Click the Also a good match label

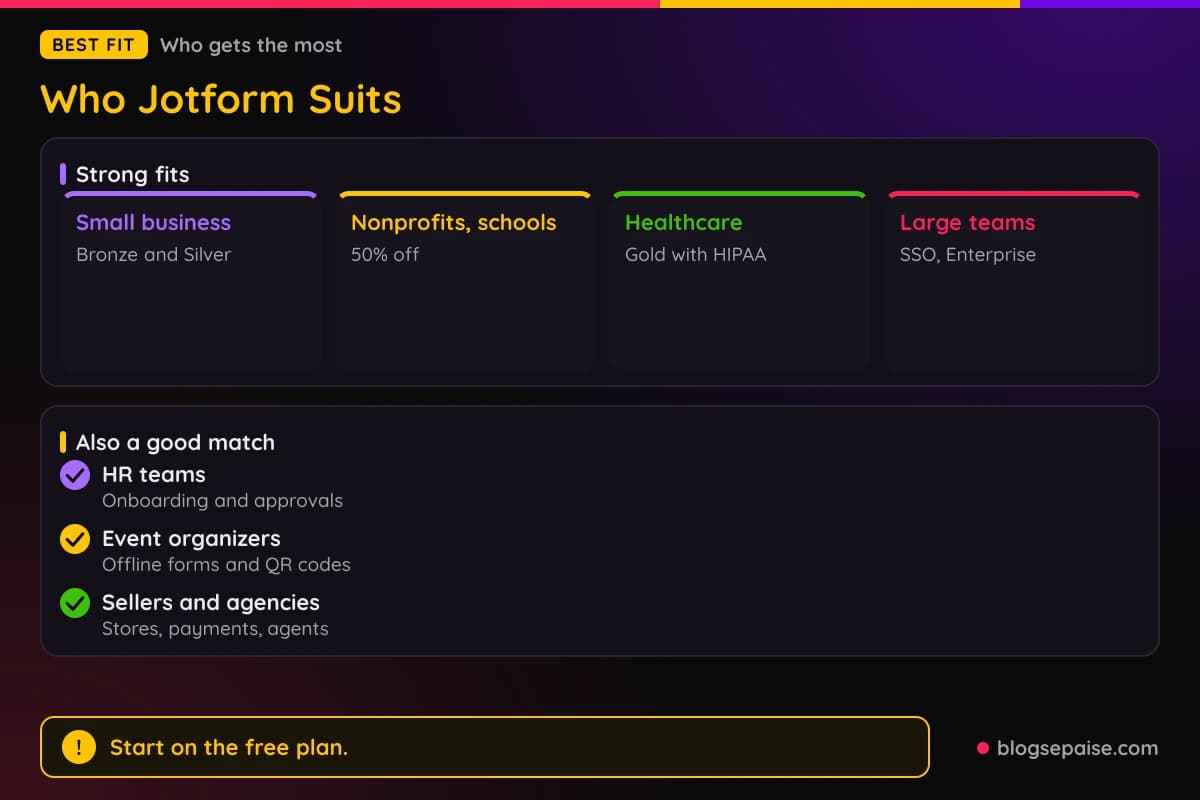175,442
